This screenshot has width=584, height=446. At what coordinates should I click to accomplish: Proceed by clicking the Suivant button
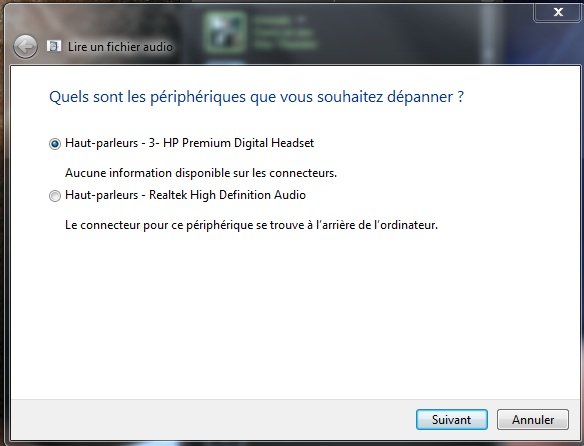(x=451, y=420)
